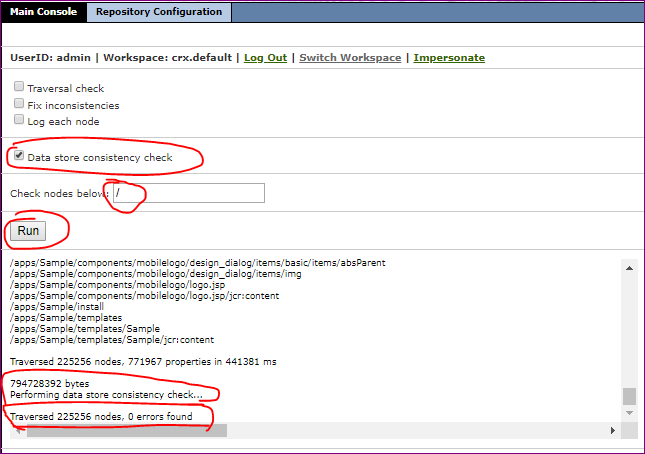Select the line ending in 'design_dialog/items/img'

(x=155, y=274)
